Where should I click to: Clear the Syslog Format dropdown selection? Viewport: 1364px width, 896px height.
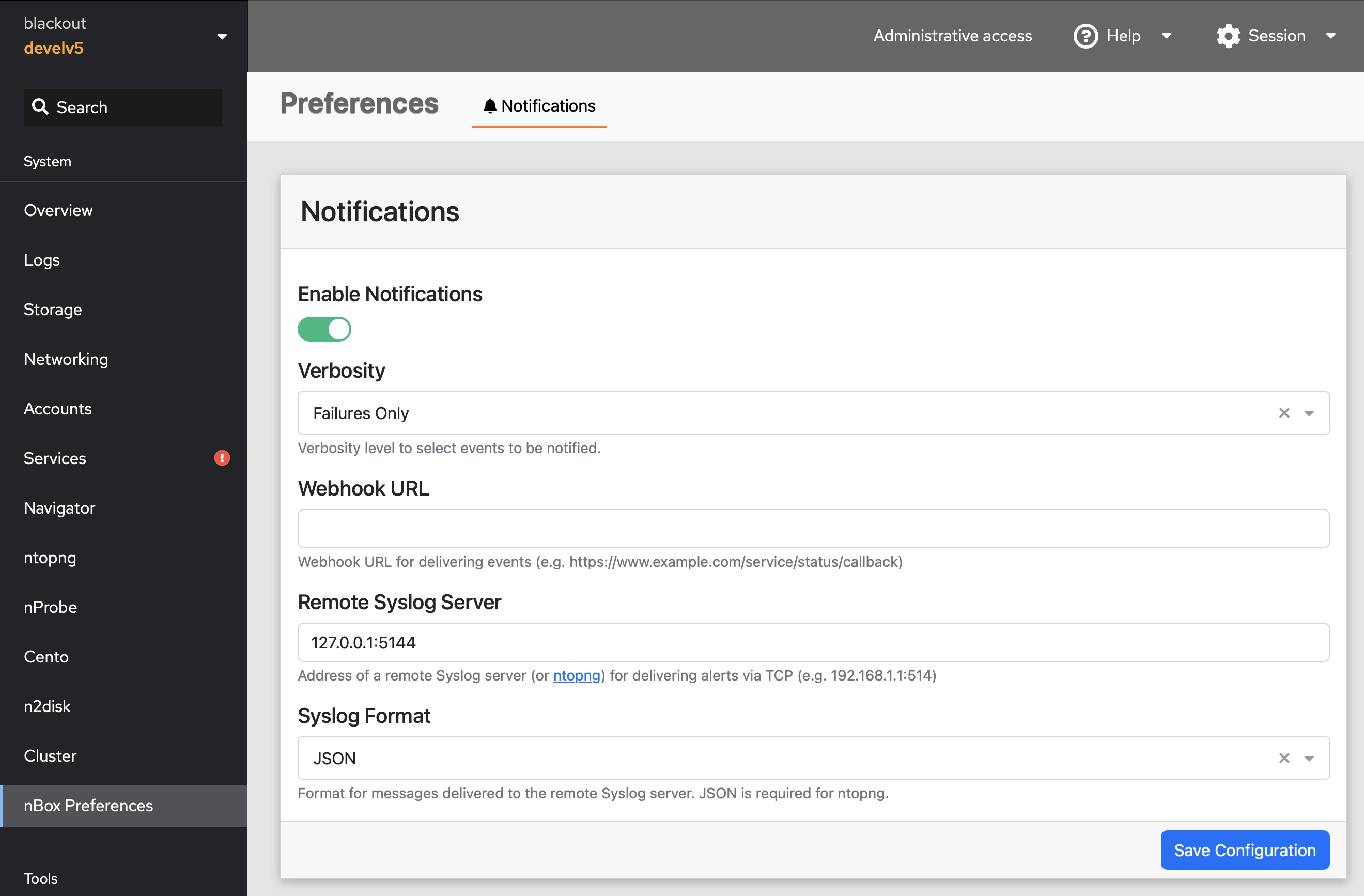(1286, 758)
